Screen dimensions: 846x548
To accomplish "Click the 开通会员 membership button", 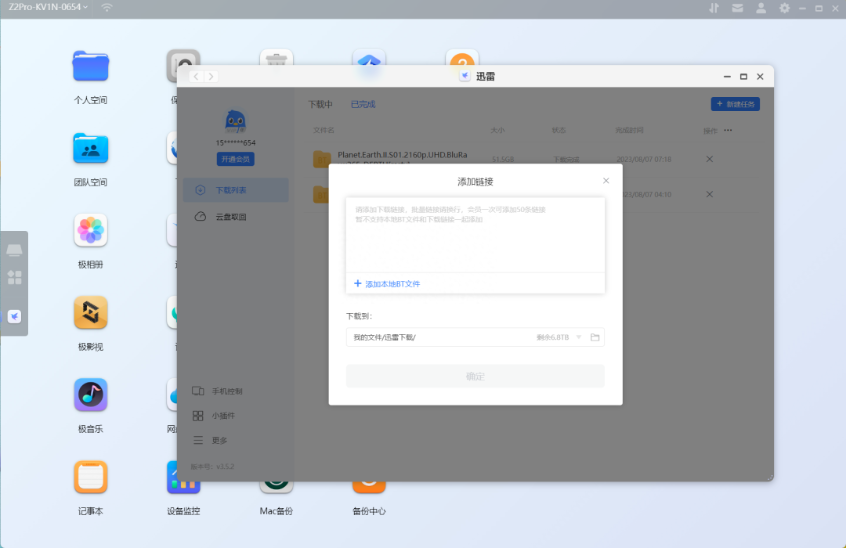I will [235, 159].
